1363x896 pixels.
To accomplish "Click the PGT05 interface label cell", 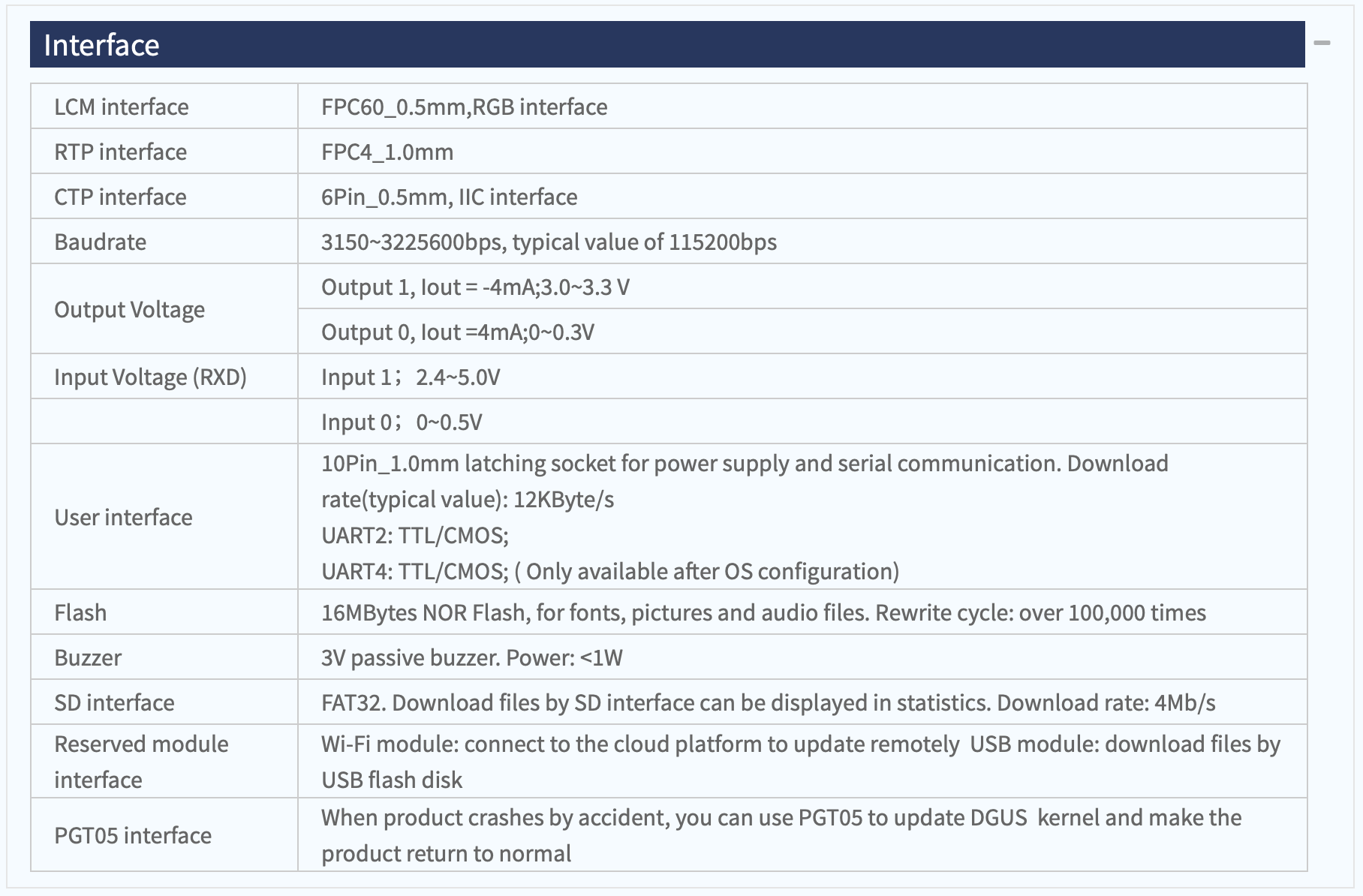I will click(x=164, y=835).
